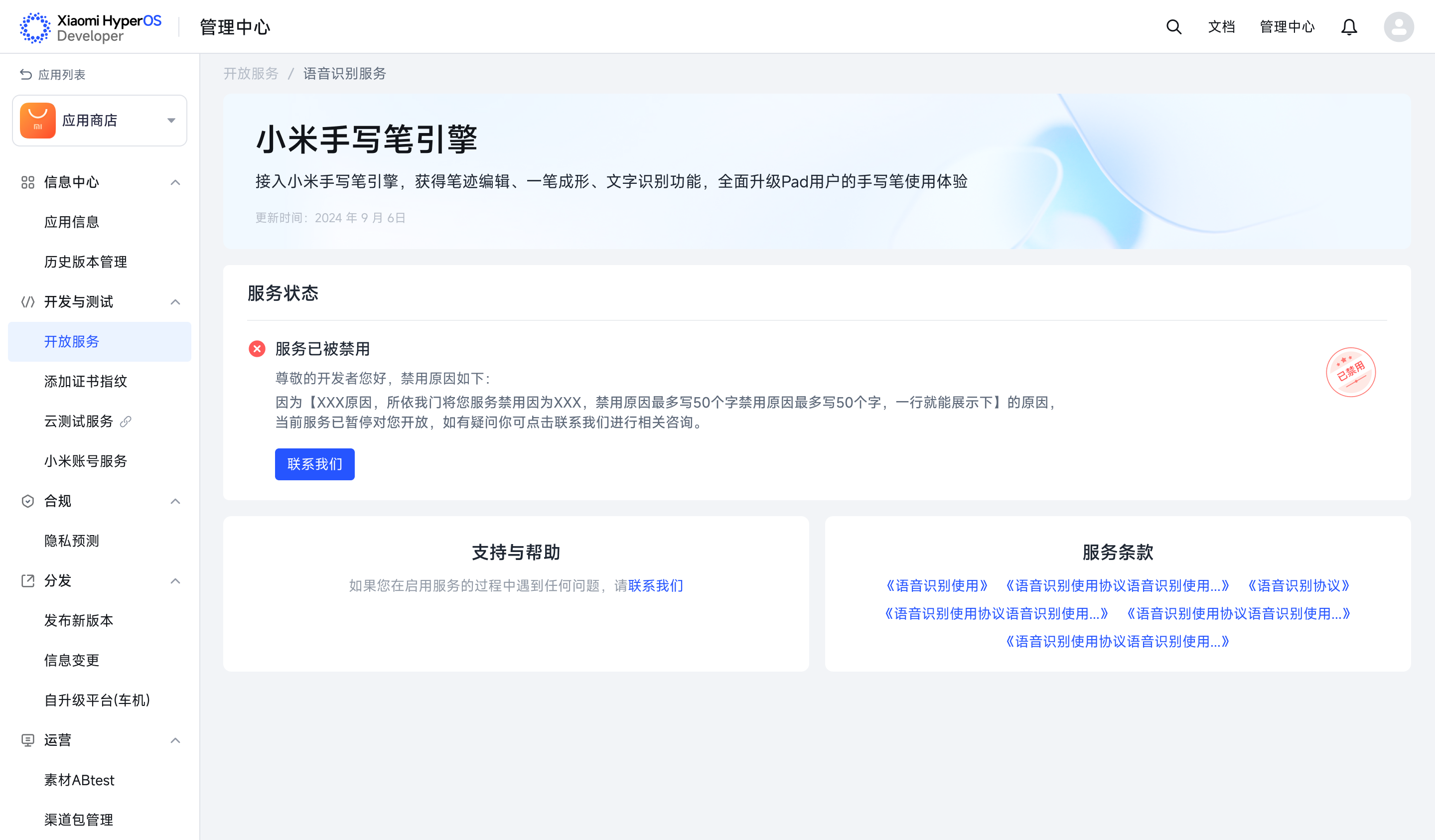Click the 小米手写笔引擎 title

tap(367, 139)
